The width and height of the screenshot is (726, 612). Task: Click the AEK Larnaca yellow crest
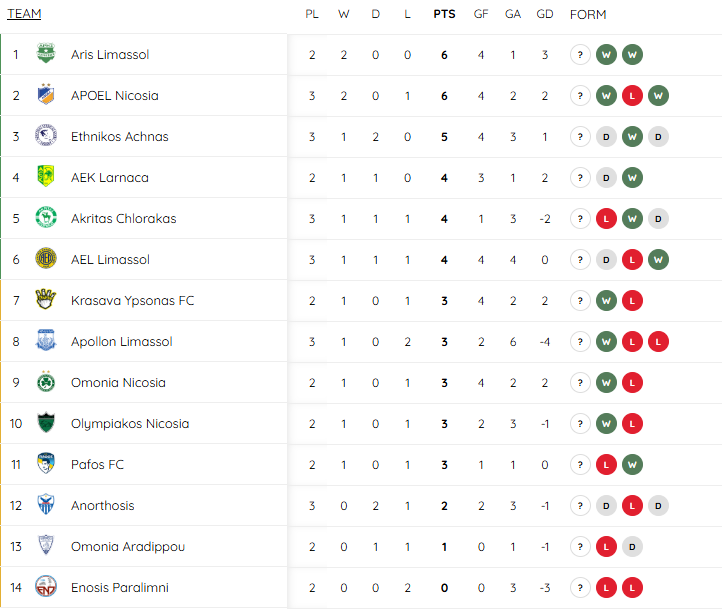[x=46, y=176]
